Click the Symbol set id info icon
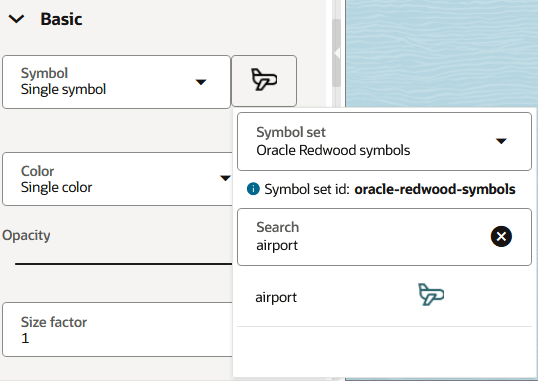This screenshot has width=538, height=381. coord(253,189)
